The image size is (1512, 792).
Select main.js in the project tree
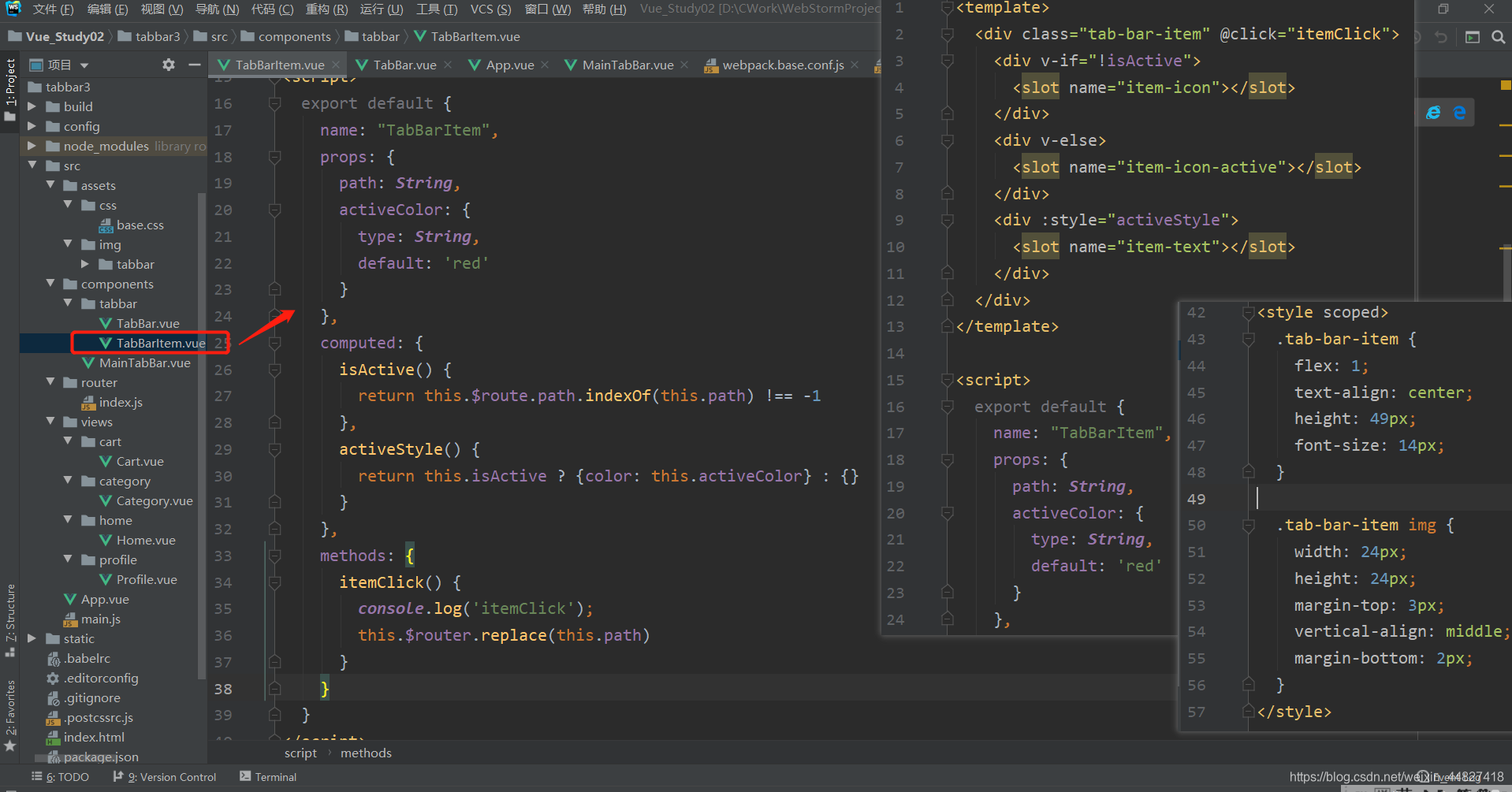coord(100,619)
